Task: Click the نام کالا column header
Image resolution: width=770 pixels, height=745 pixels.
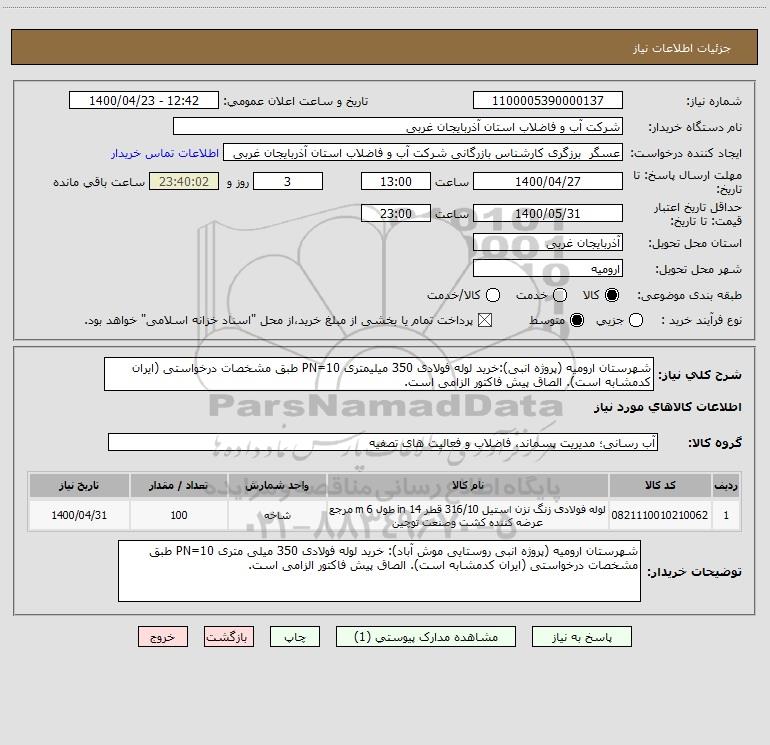Action: [468, 485]
